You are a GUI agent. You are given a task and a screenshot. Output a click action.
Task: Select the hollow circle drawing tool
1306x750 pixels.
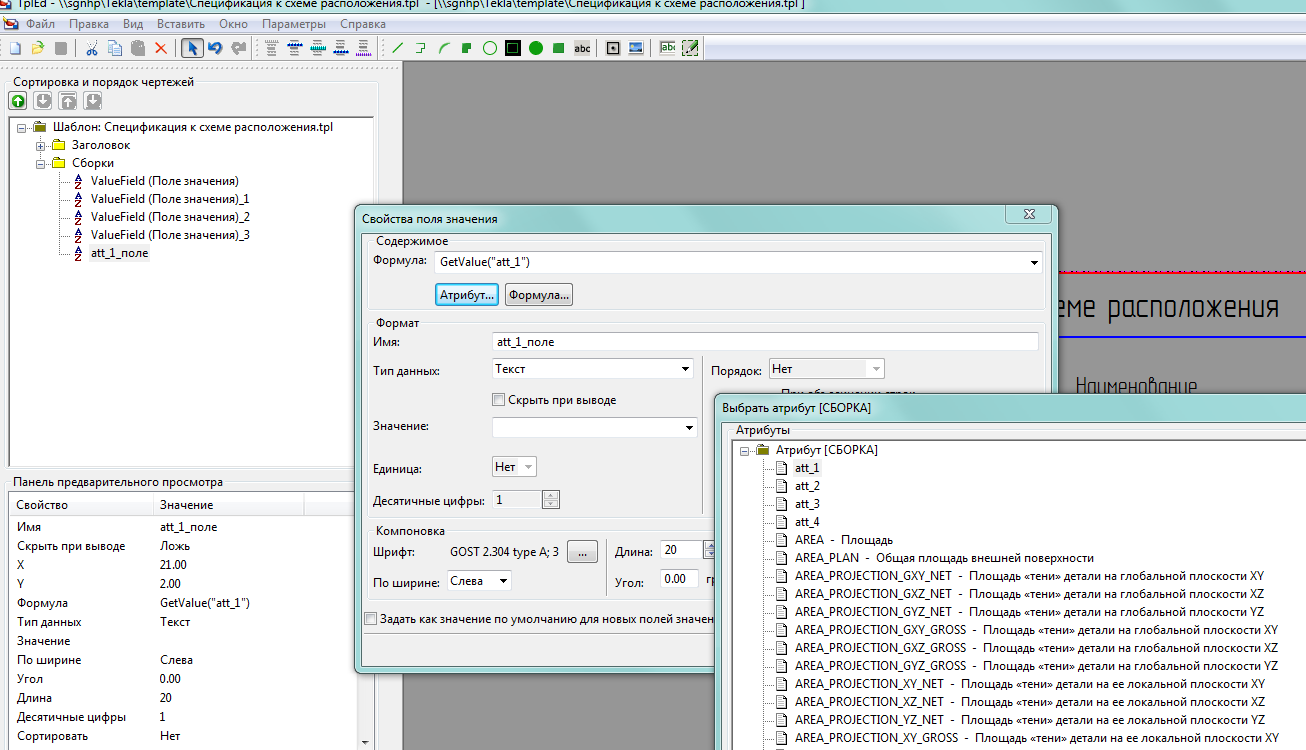490,48
